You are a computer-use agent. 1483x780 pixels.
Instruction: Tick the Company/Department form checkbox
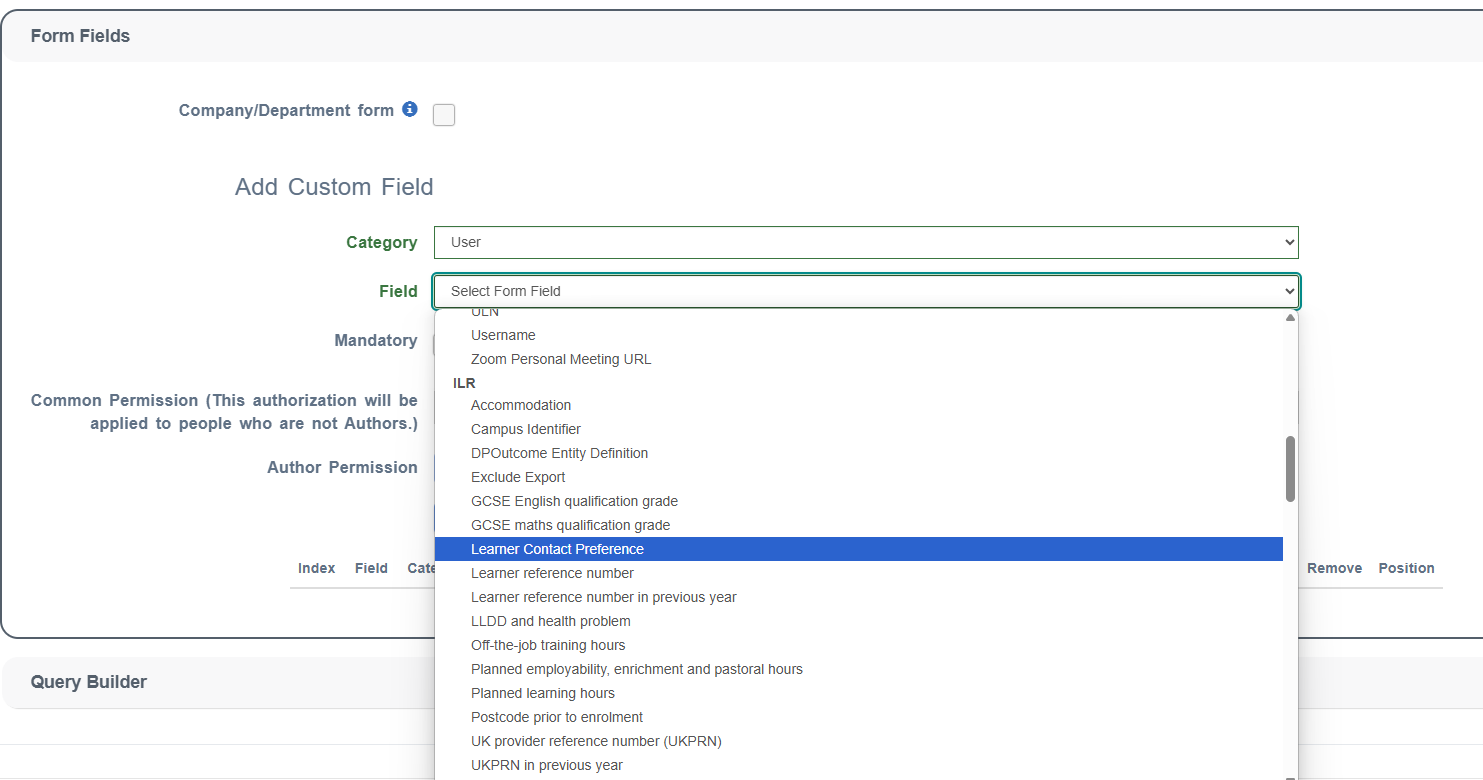(x=444, y=115)
